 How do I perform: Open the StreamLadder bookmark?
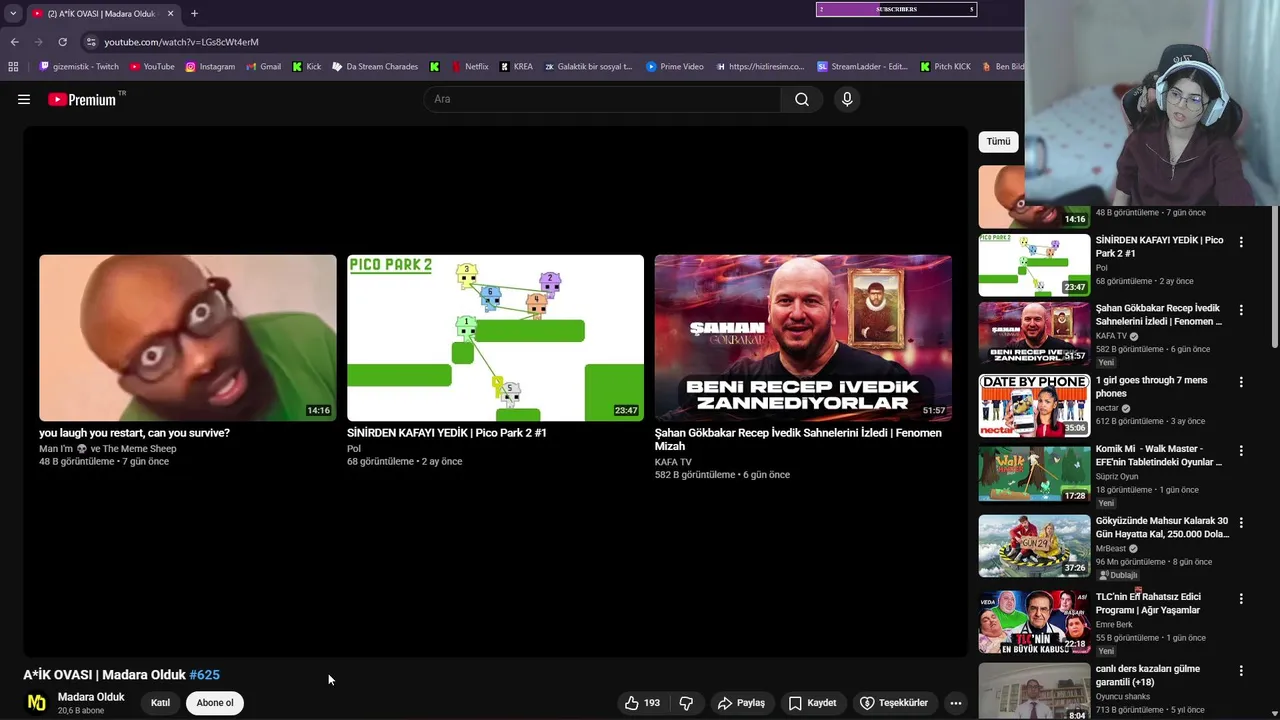(862, 67)
